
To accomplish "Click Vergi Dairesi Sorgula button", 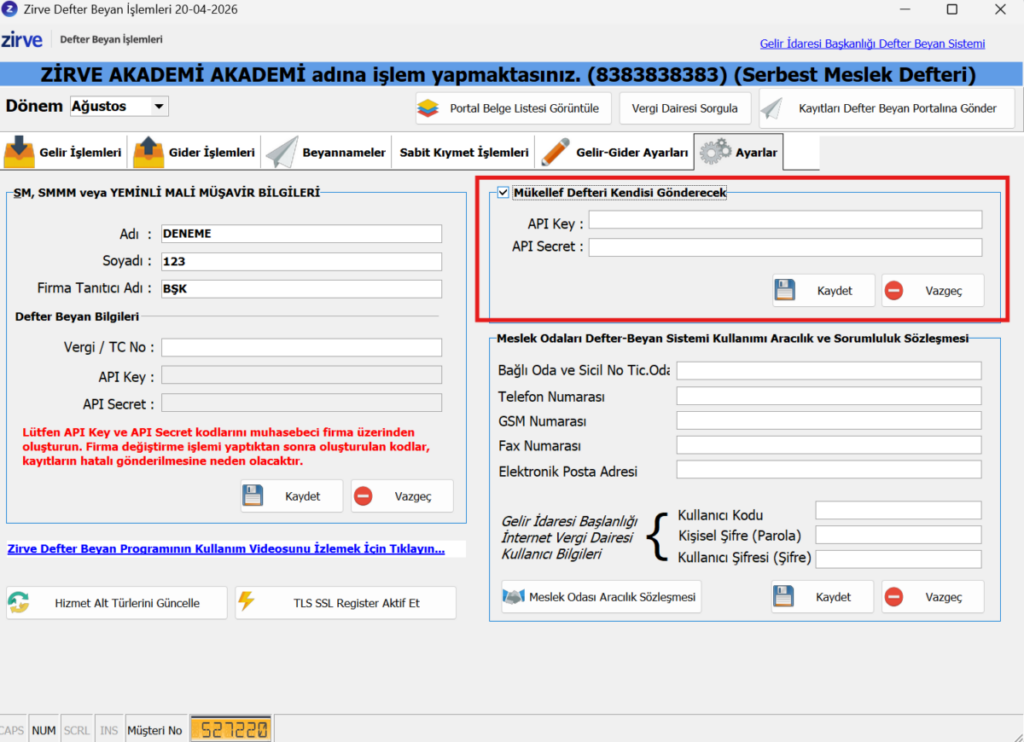I will [684, 108].
